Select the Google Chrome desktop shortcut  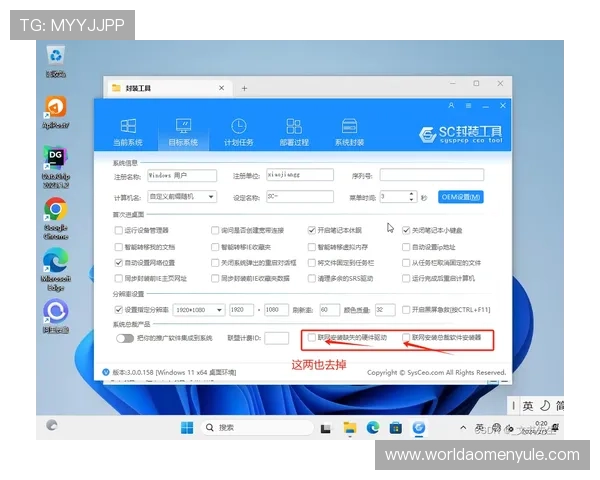click(x=56, y=218)
